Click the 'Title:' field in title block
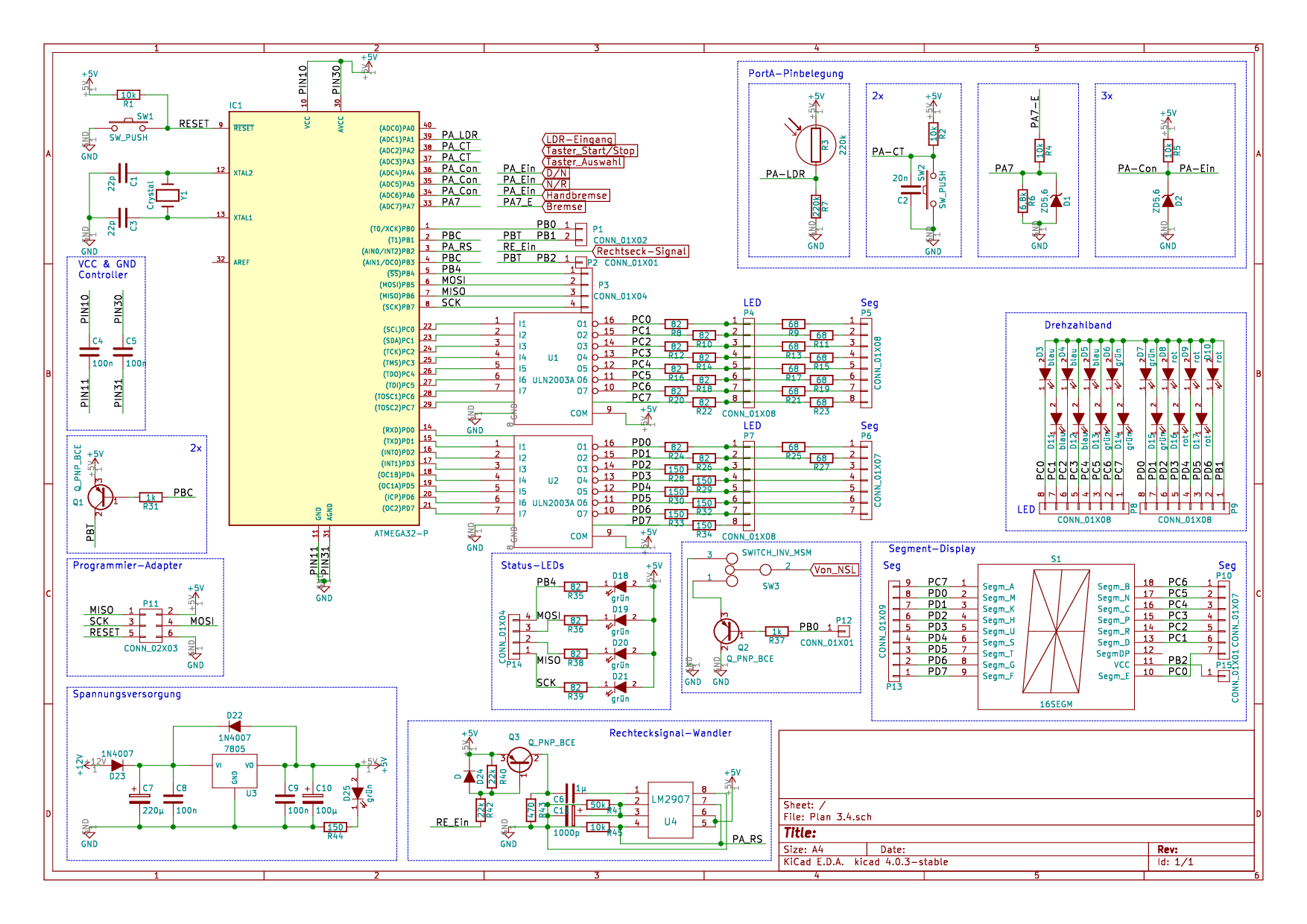 tap(800, 833)
